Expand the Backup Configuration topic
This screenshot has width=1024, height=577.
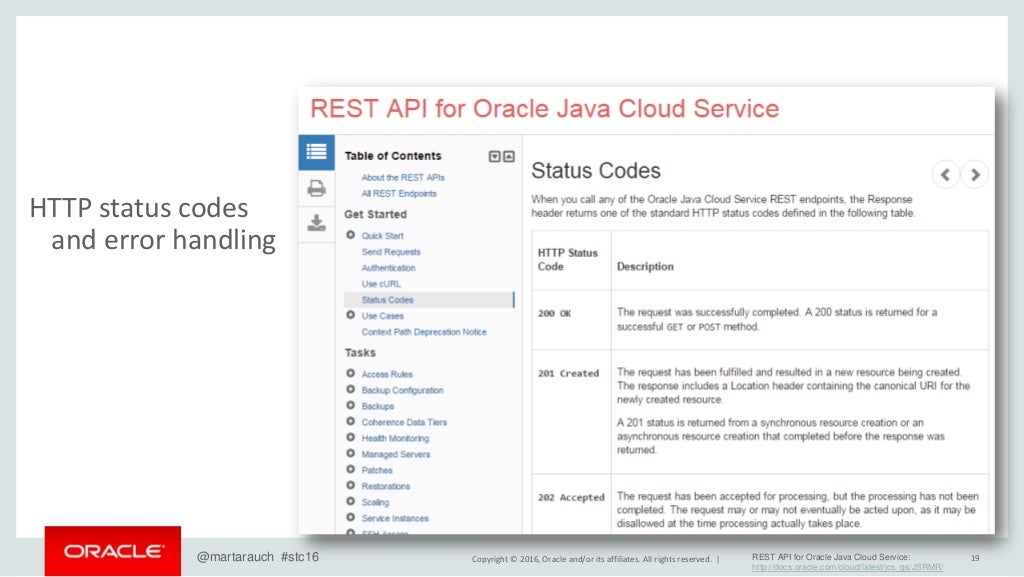(351, 390)
